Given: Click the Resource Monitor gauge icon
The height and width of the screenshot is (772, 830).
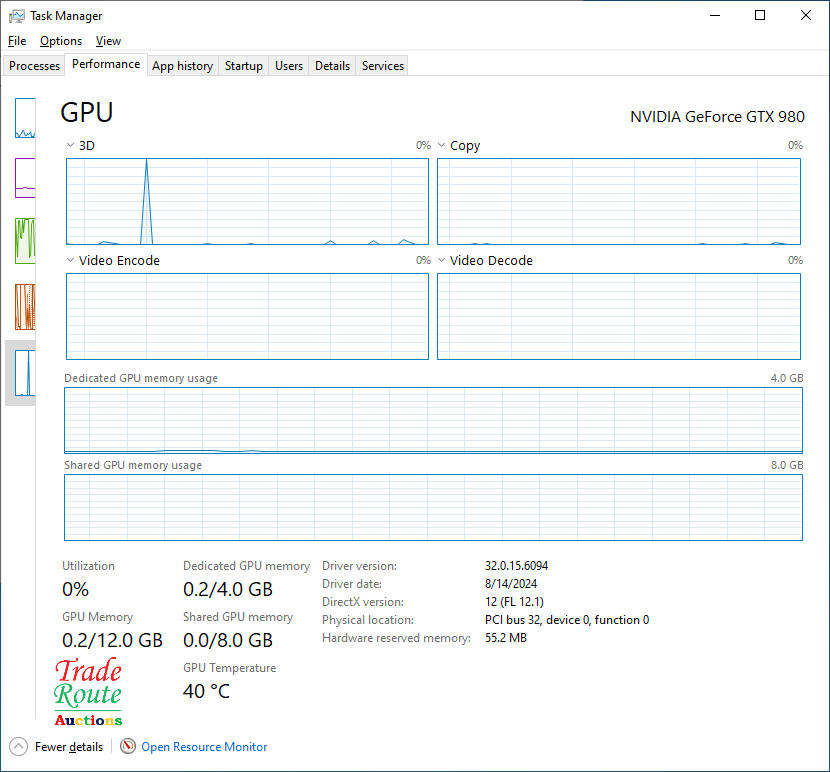Looking at the screenshot, I should tap(128, 746).
